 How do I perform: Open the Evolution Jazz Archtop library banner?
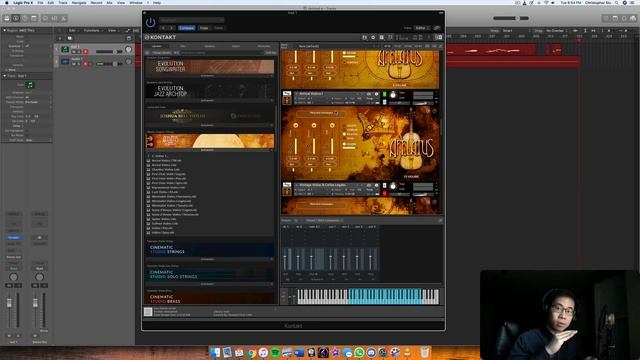[210, 91]
